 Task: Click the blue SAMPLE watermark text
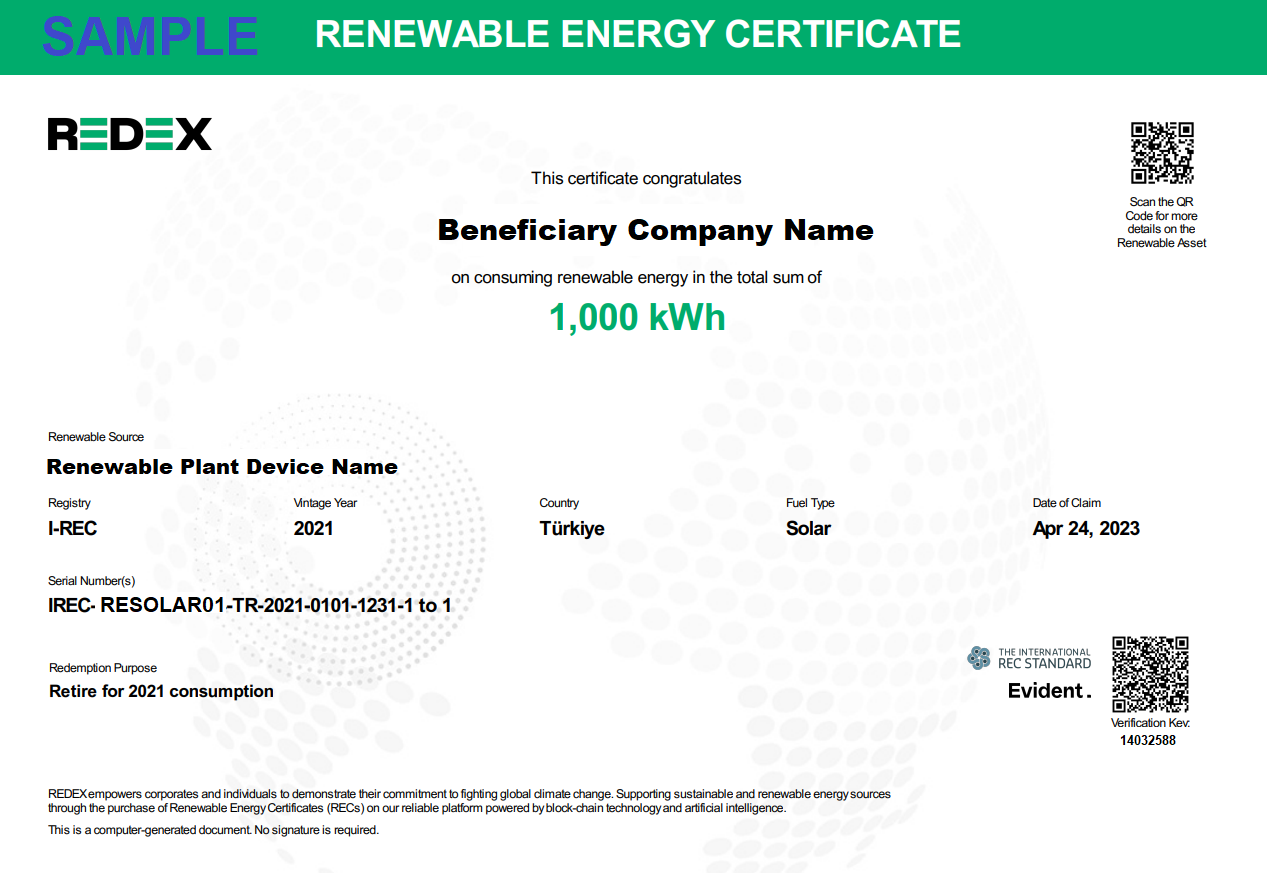150,36
